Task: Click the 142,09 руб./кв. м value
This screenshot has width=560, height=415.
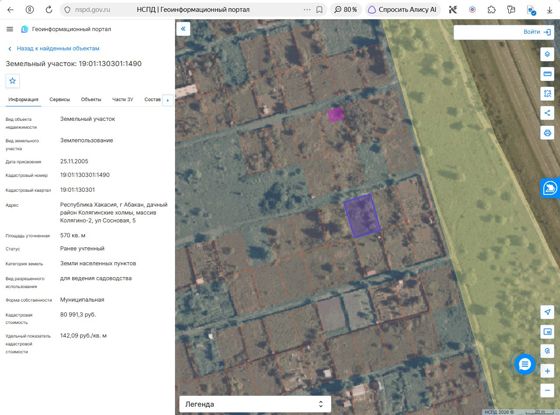Action: coord(83,336)
